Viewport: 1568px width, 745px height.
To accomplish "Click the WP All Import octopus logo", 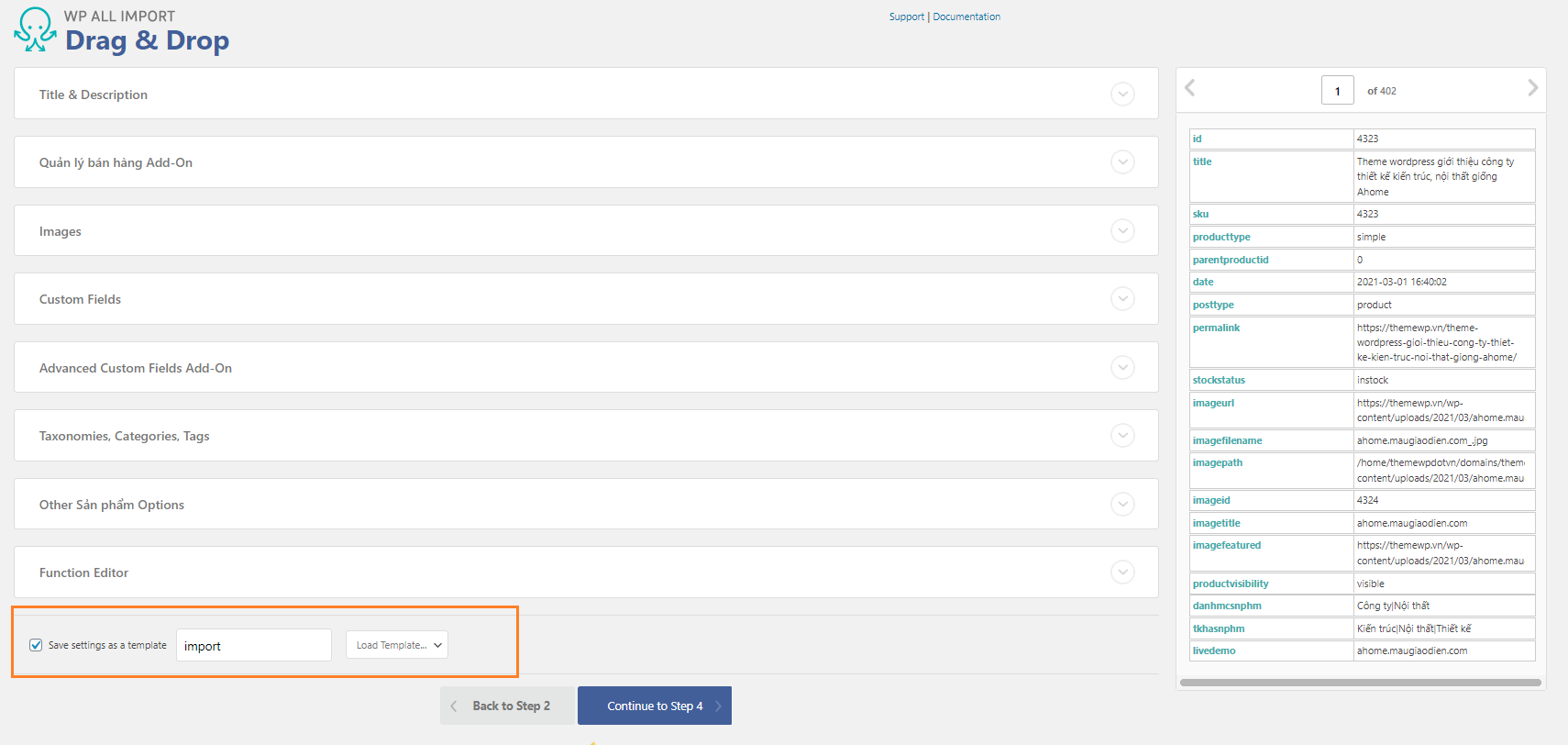I will tap(36, 29).
